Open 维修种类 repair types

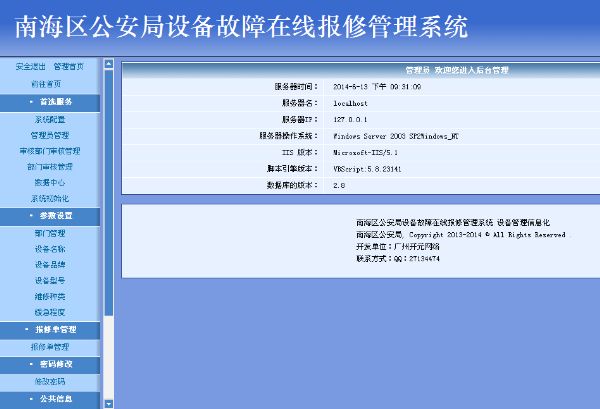[x=50, y=297]
